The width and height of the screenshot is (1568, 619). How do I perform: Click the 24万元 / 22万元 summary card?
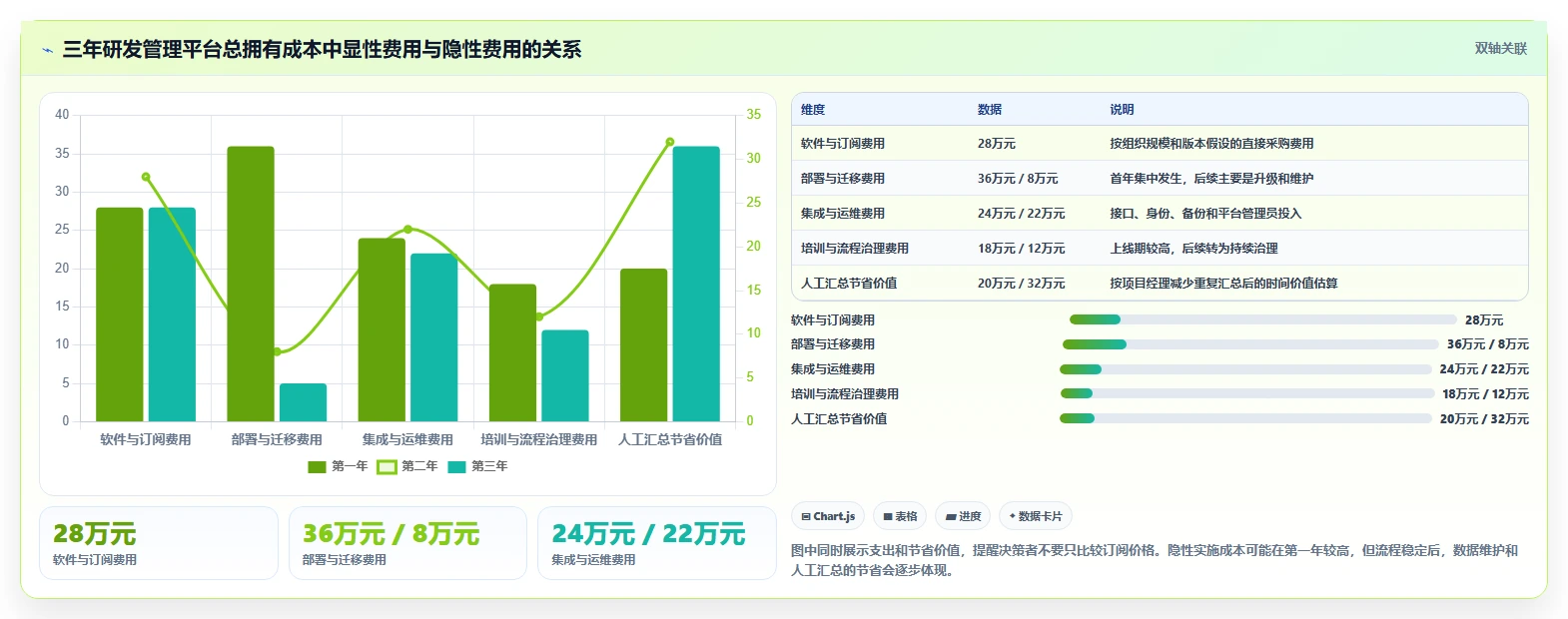(x=657, y=543)
